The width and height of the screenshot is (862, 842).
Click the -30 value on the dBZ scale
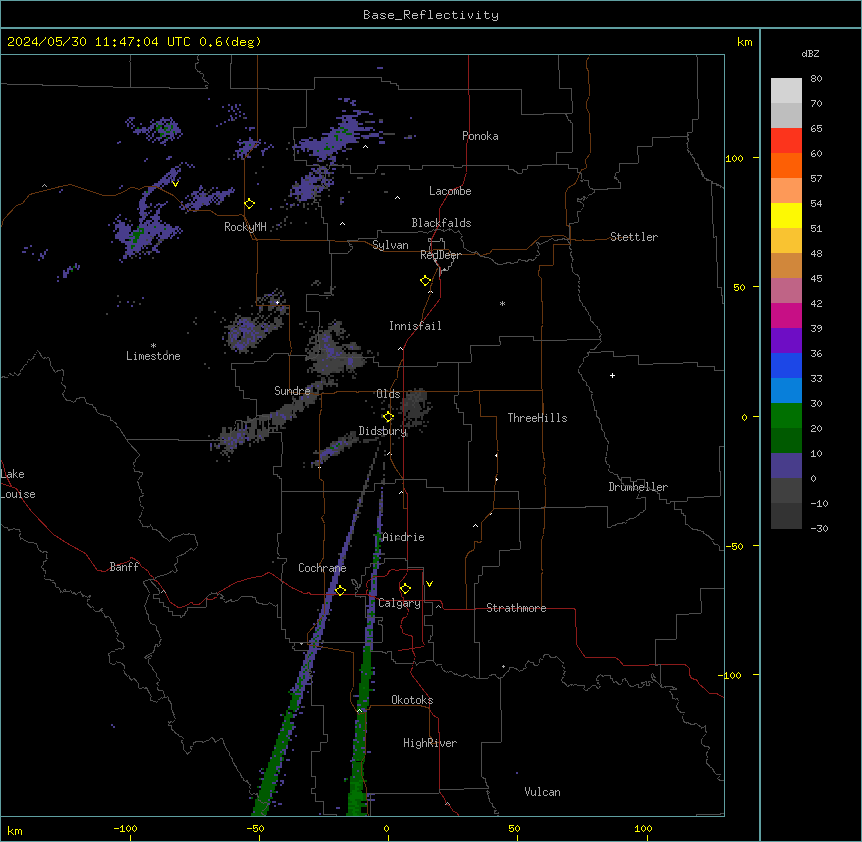[x=819, y=528]
